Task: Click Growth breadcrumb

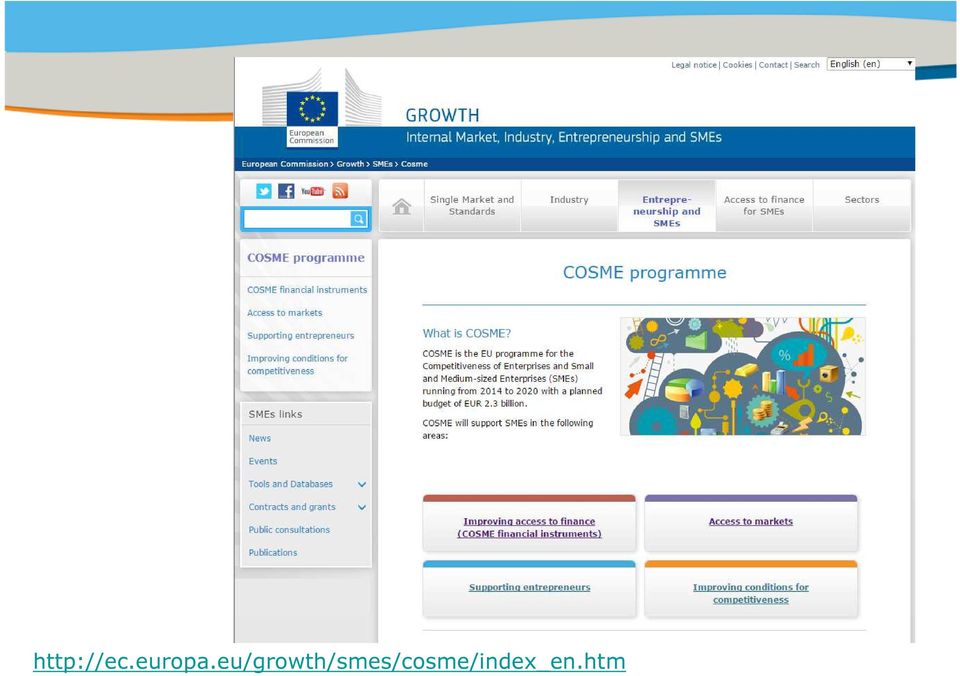Action: coord(350,164)
